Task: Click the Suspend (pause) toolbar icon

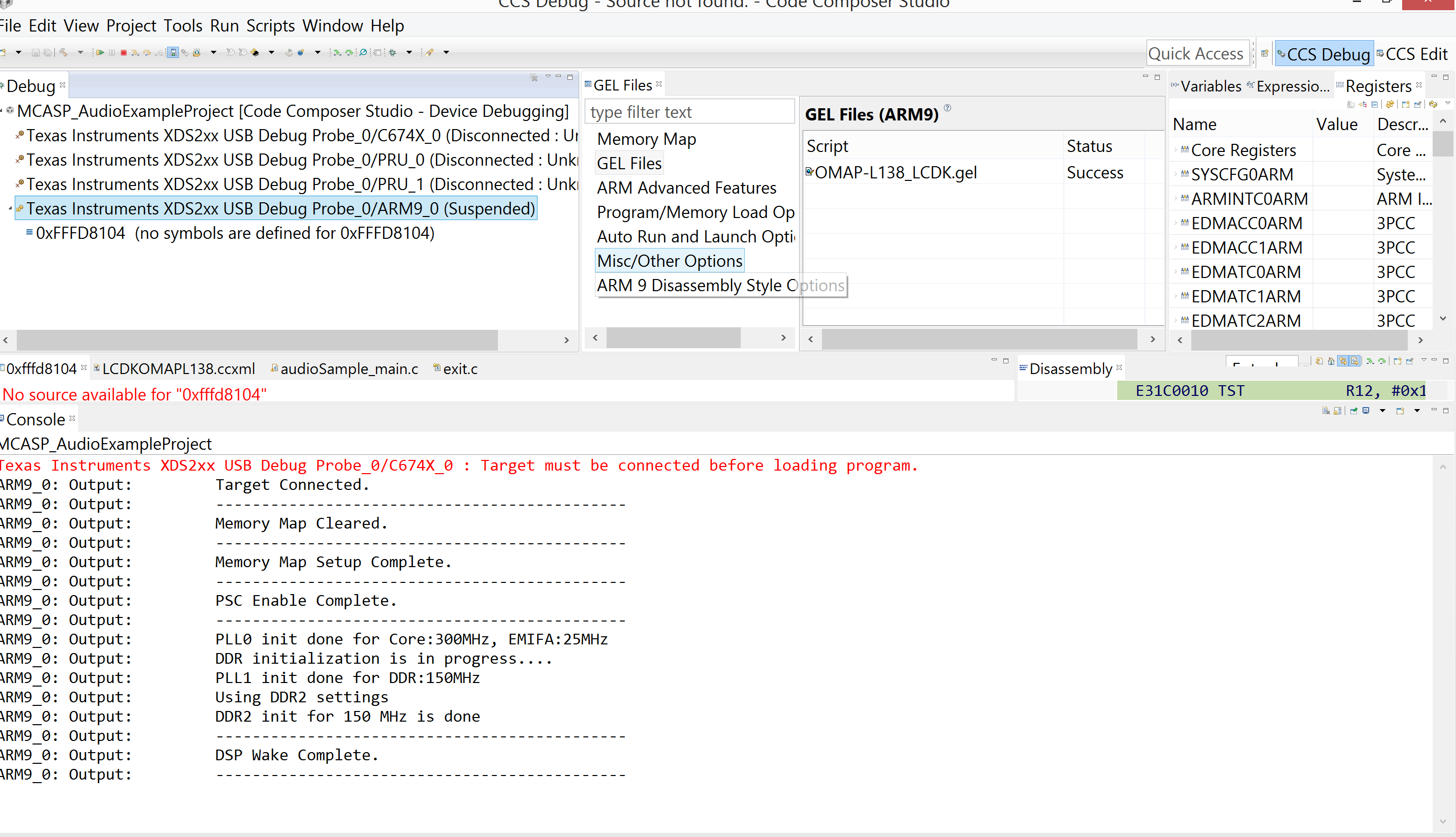Action: coord(112,52)
